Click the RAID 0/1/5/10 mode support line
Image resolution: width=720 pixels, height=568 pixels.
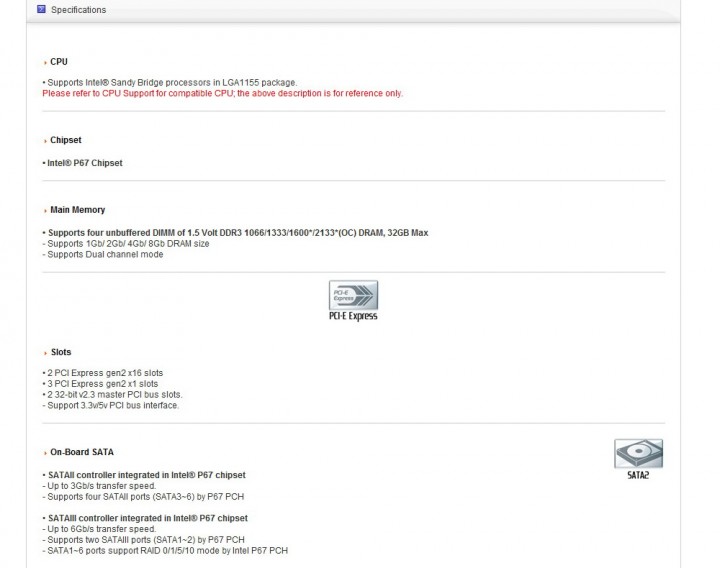[x=165, y=551]
